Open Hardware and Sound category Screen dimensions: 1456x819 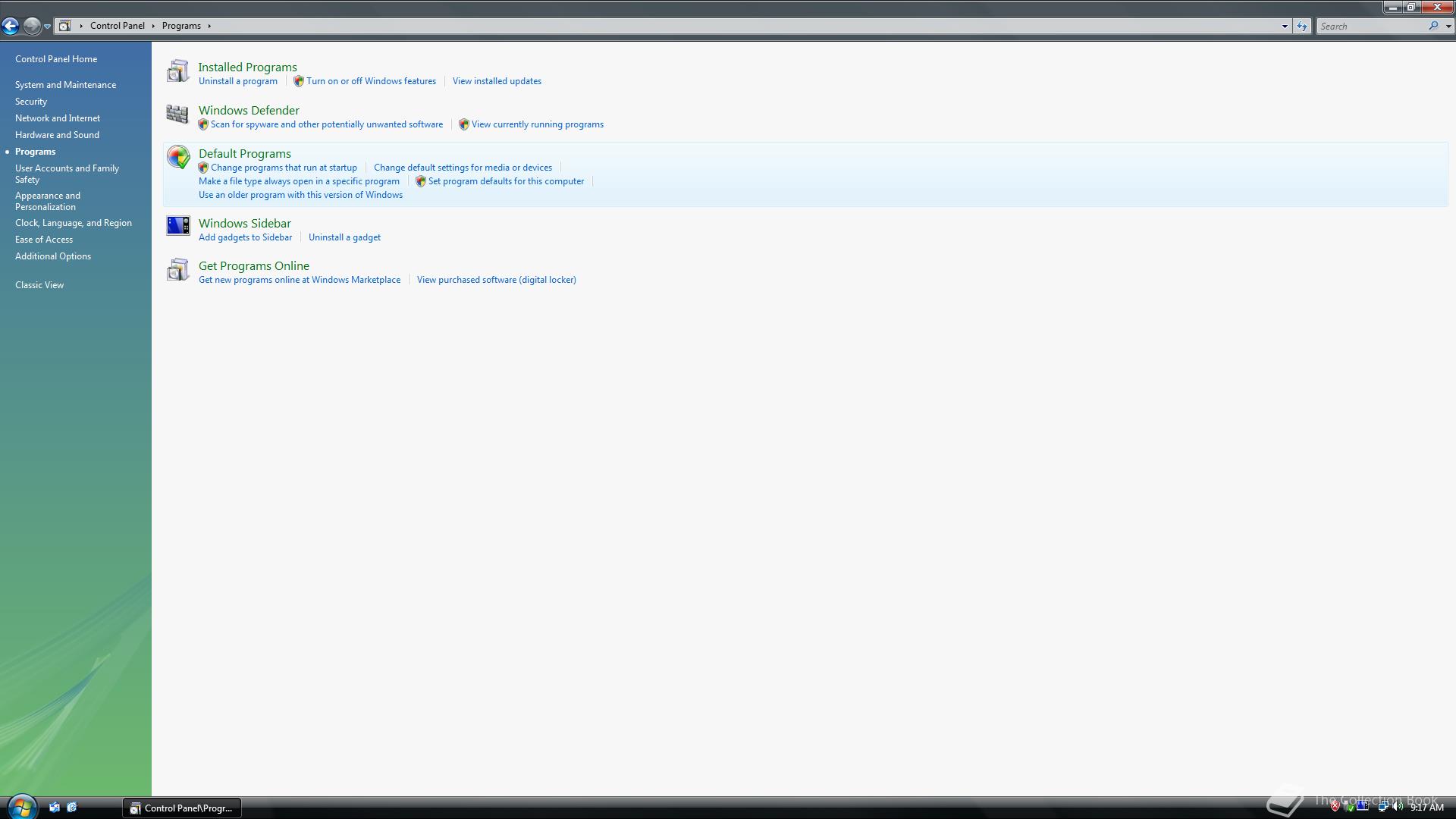pos(57,135)
